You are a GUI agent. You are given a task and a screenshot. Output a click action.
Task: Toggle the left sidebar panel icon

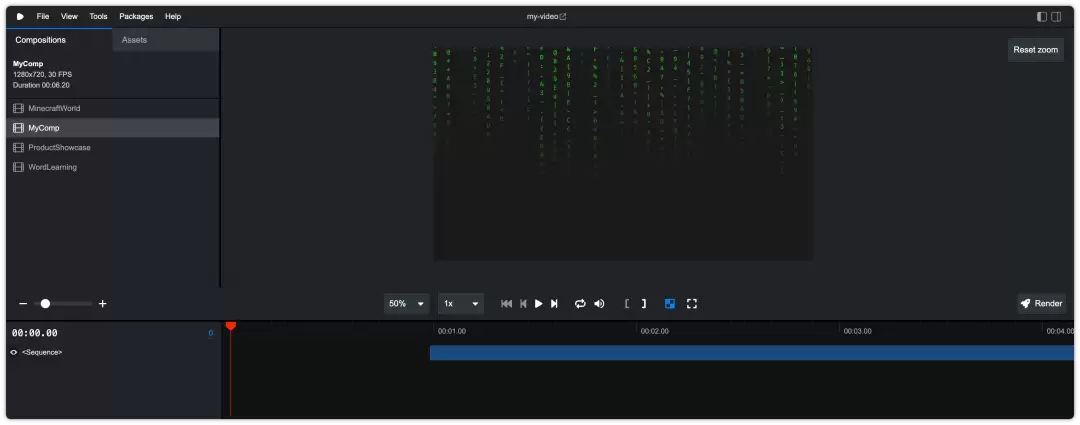tap(1042, 17)
